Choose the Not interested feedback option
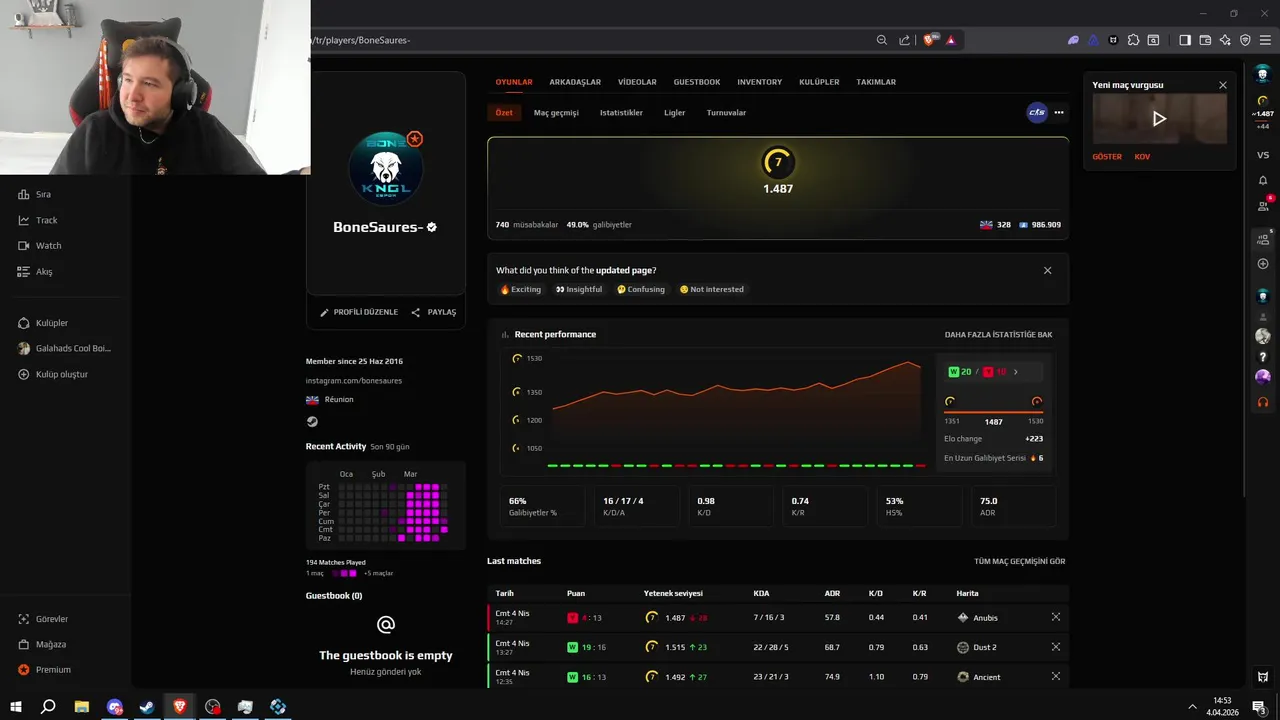Viewport: 1280px width, 720px height. 712,289
